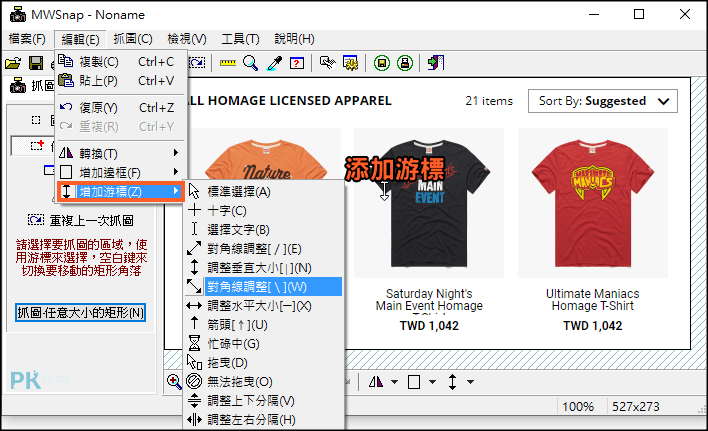Image resolution: width=708 pixels, height=431 pixels.
Task: Maximize the MWSnap window
Action: pyautogui.click(x=639, y=14)
